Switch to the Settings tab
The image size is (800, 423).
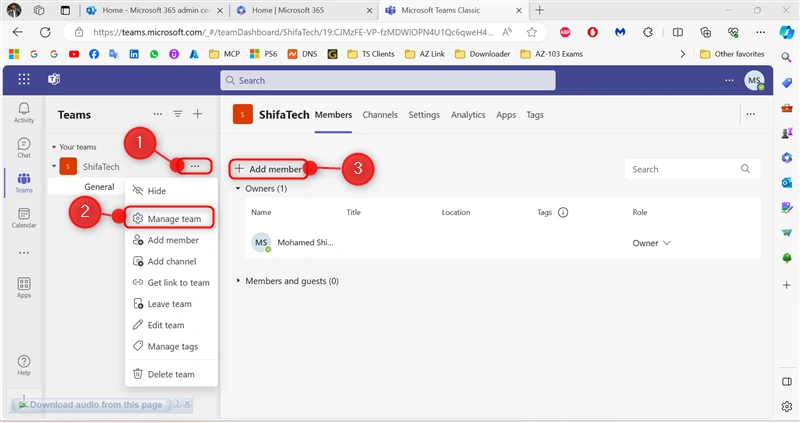pyautogui.click(x=423, y=115)
